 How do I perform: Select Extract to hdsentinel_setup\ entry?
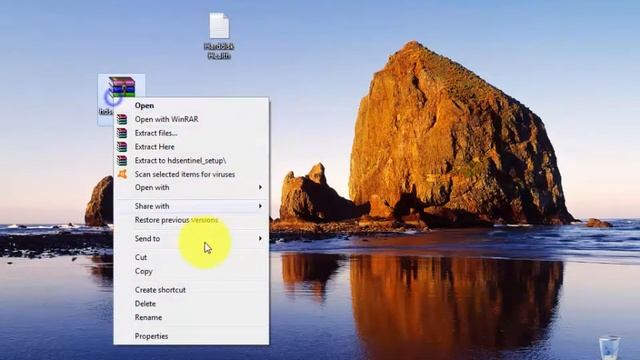click(x=191, y=160)
